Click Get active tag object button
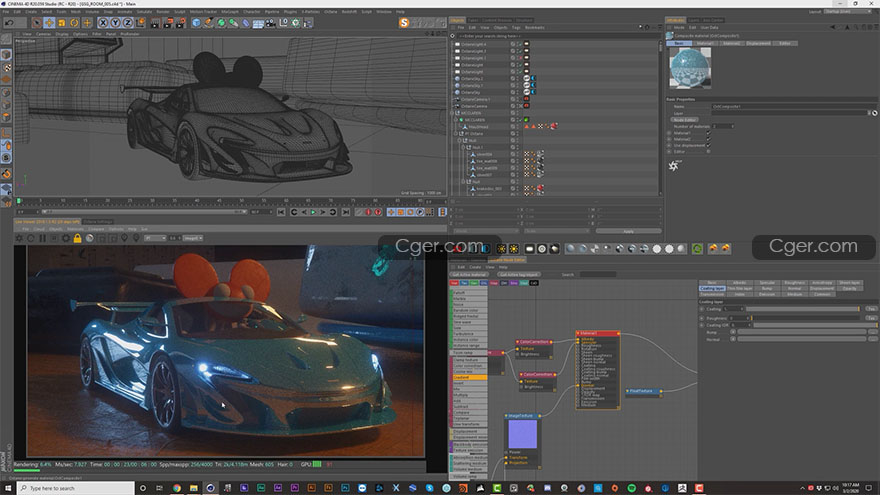 (x=517, y=274)
